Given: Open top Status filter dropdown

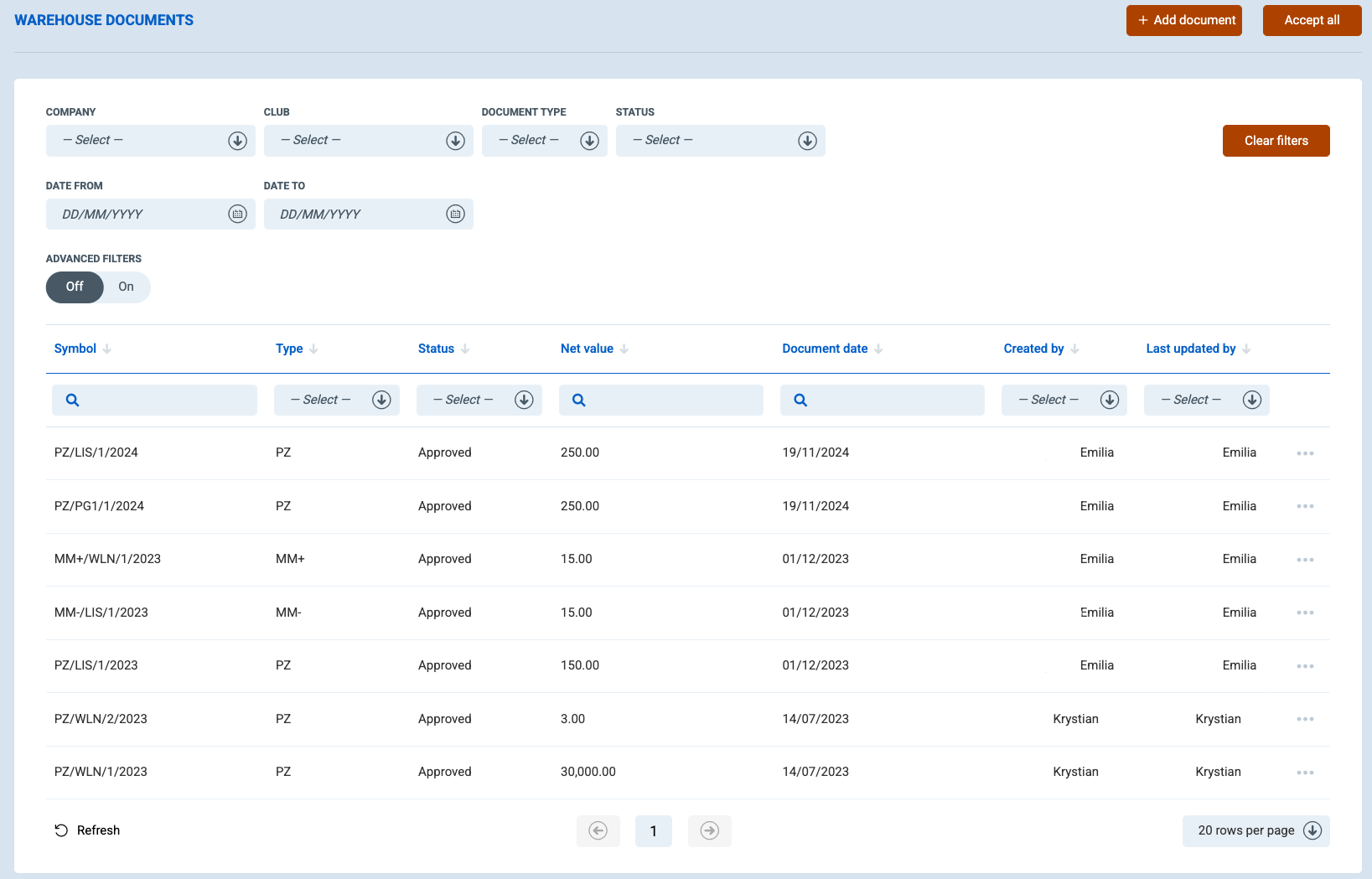Looking at the screenshot, I should tap(721, 141).
